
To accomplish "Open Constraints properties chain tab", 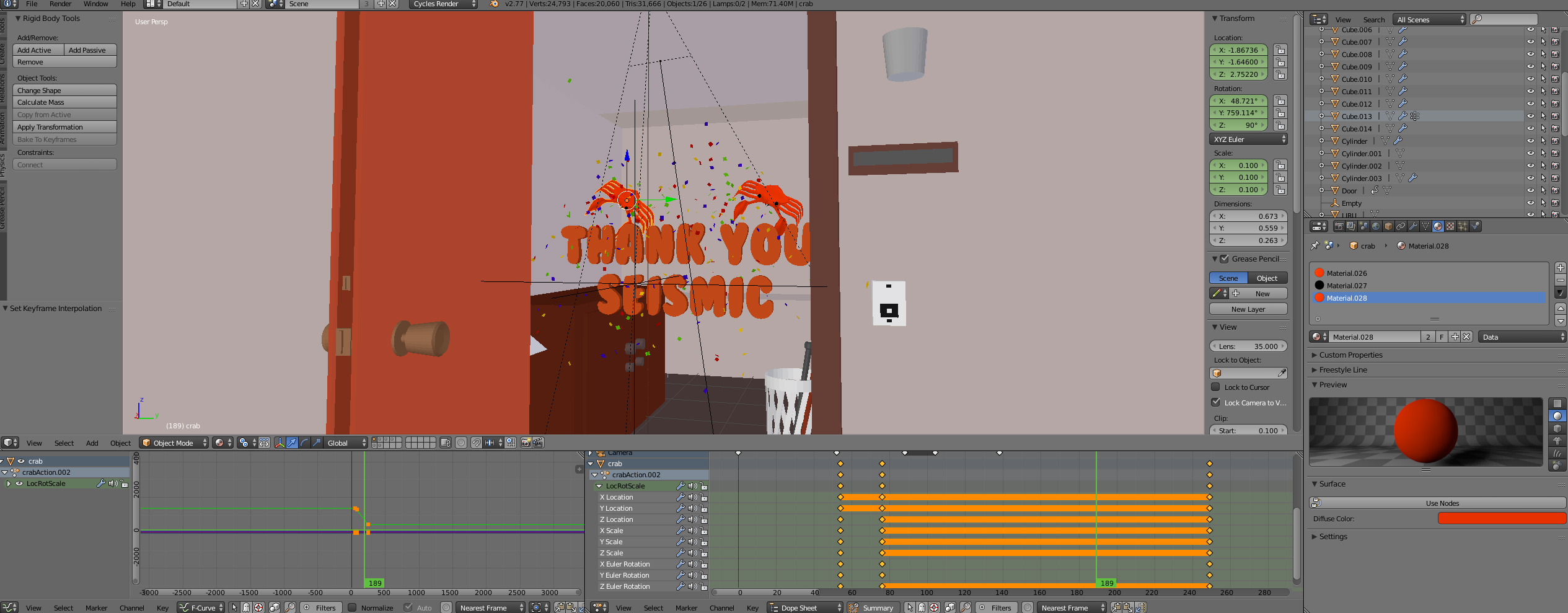I will tap(1401, 226).
